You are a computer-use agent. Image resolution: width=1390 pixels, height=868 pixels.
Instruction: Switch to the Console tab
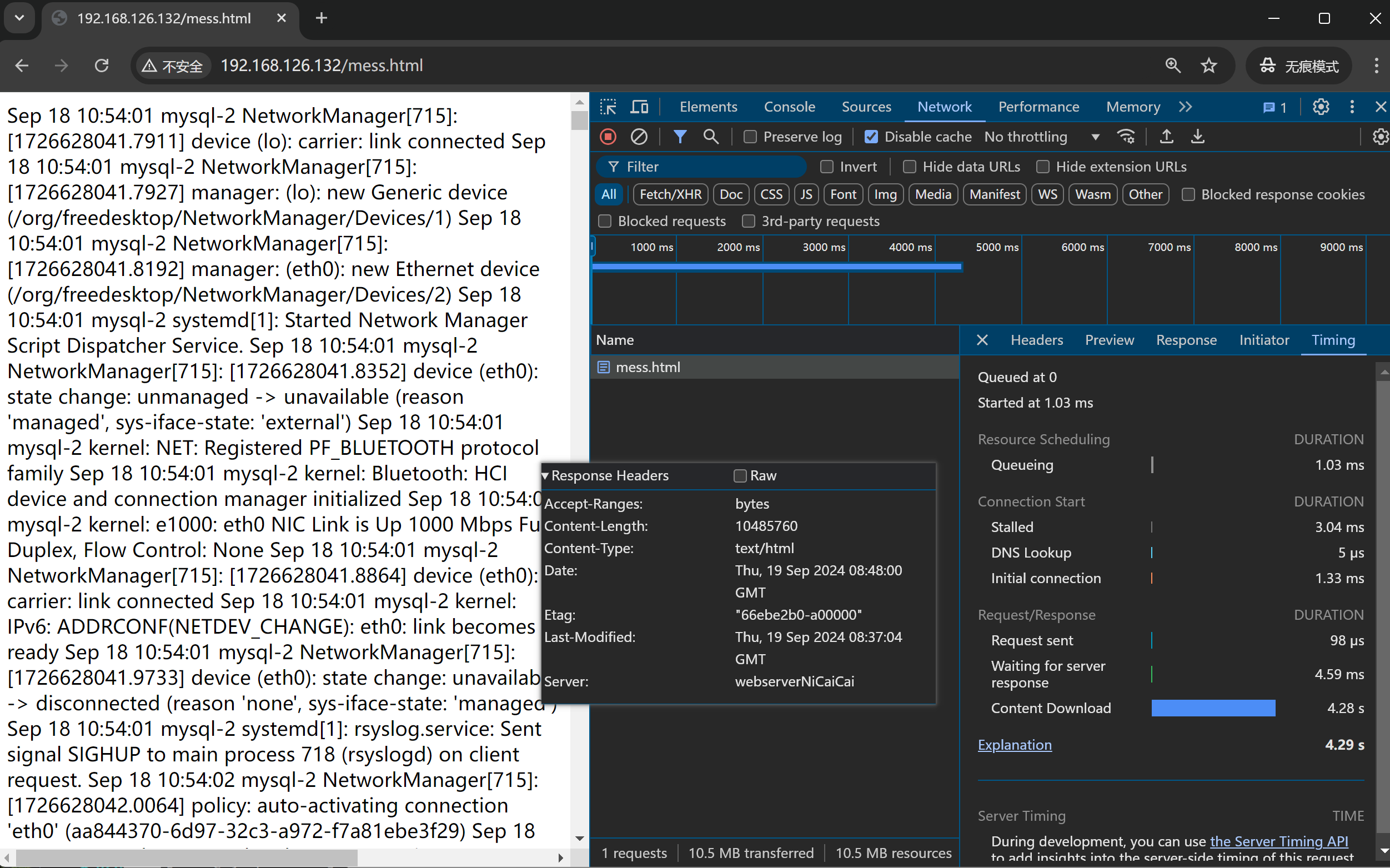point(789,107)
